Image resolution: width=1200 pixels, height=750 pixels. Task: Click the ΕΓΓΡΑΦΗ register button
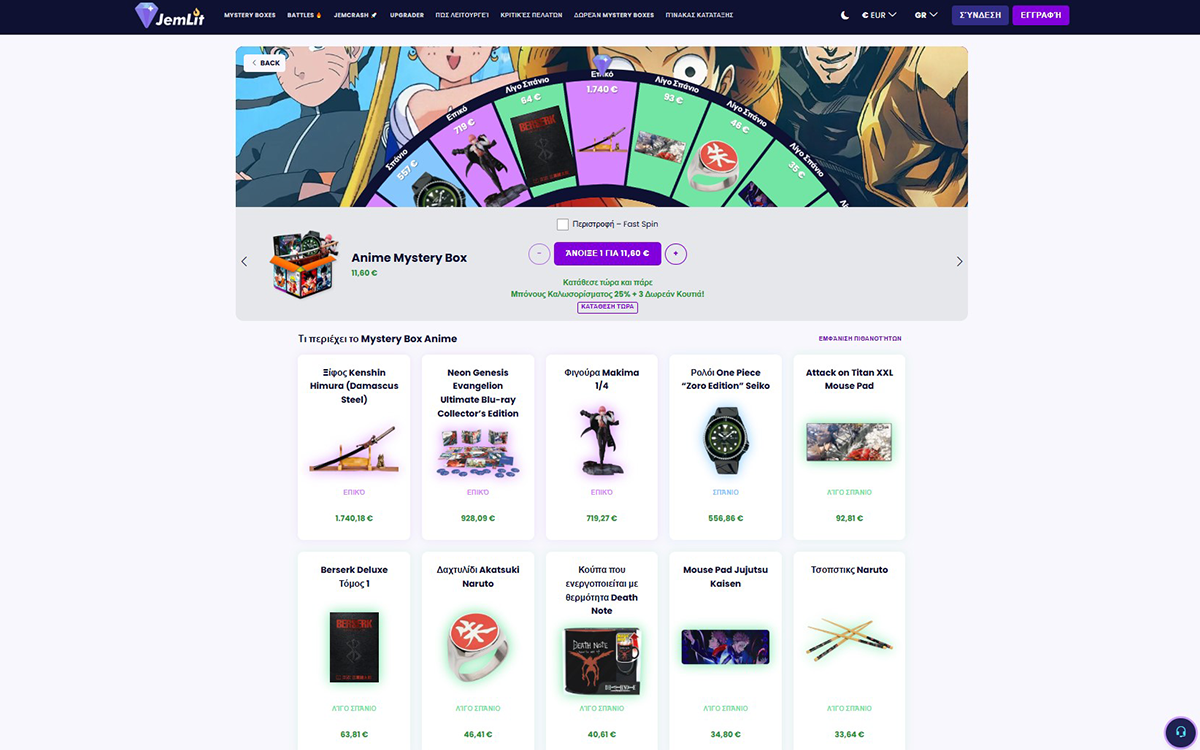pyautogui.click(x=1041, y=15)
